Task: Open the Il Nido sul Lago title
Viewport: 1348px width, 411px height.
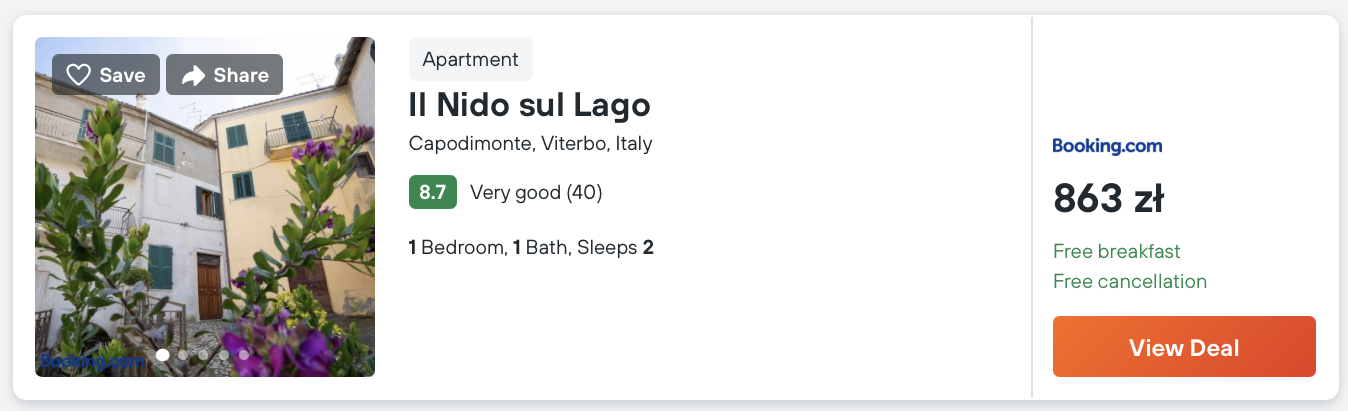Action: (530, 104)
